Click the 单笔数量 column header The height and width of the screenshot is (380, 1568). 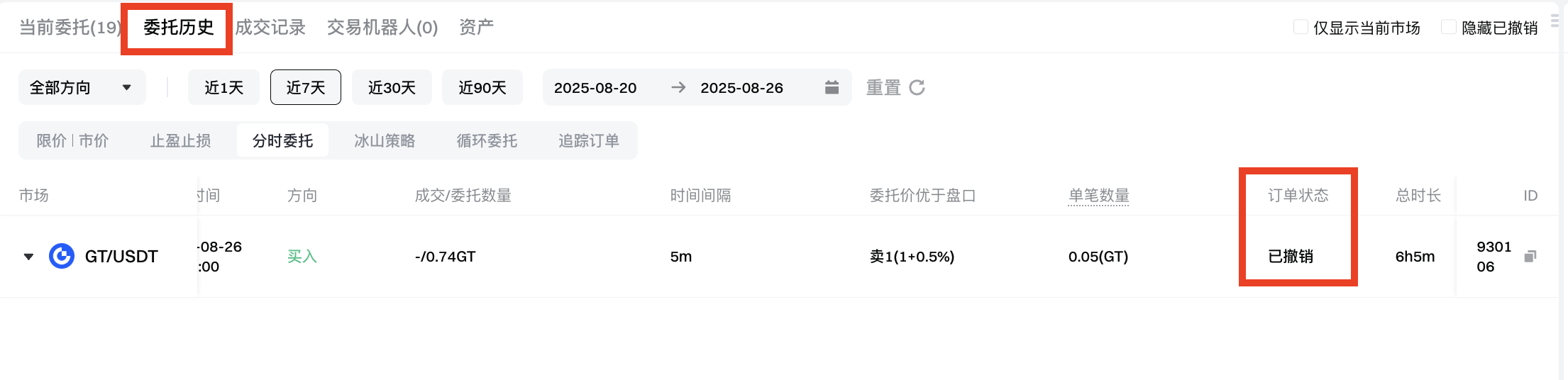[1098, 196]
